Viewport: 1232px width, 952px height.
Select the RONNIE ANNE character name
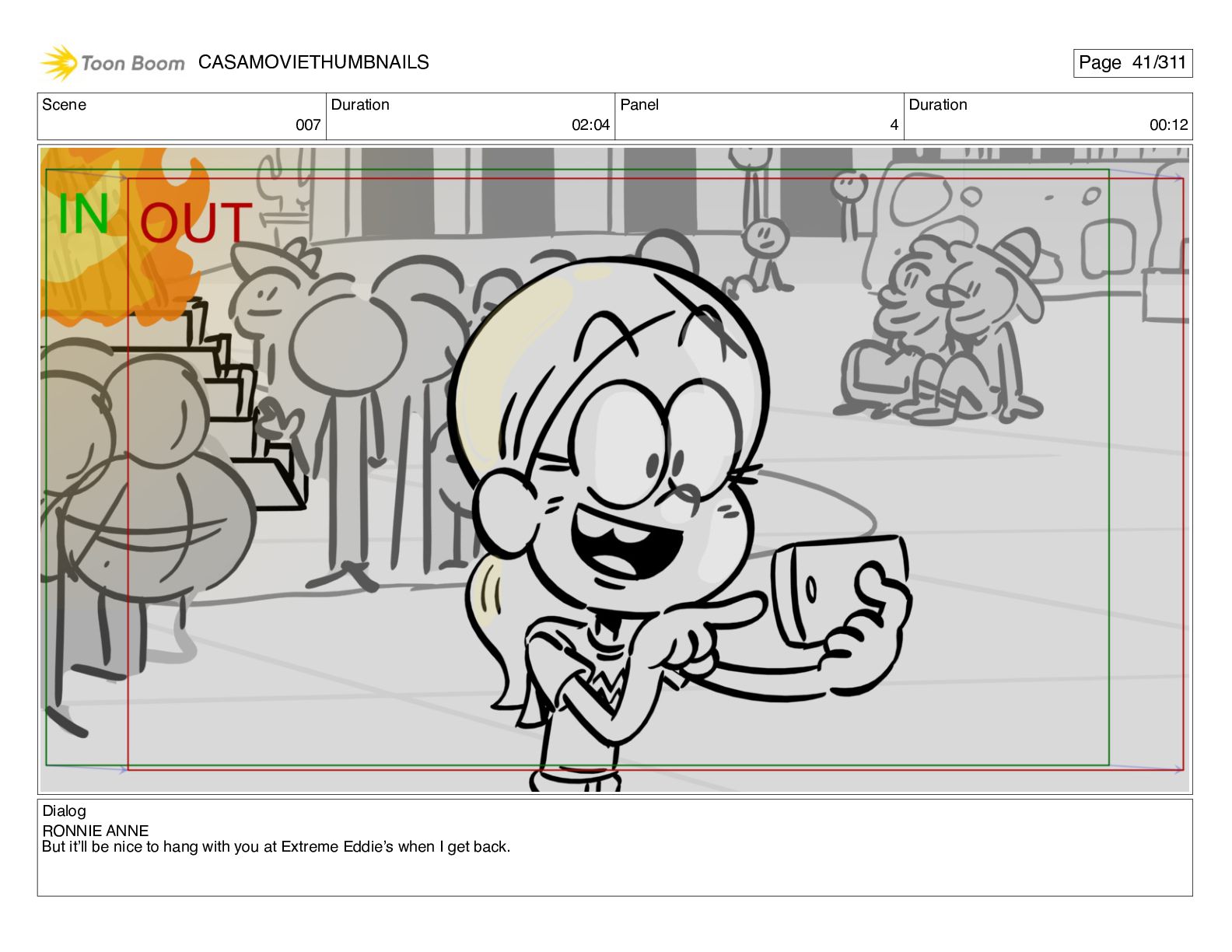pyautogui.click(x=95, y=831)
